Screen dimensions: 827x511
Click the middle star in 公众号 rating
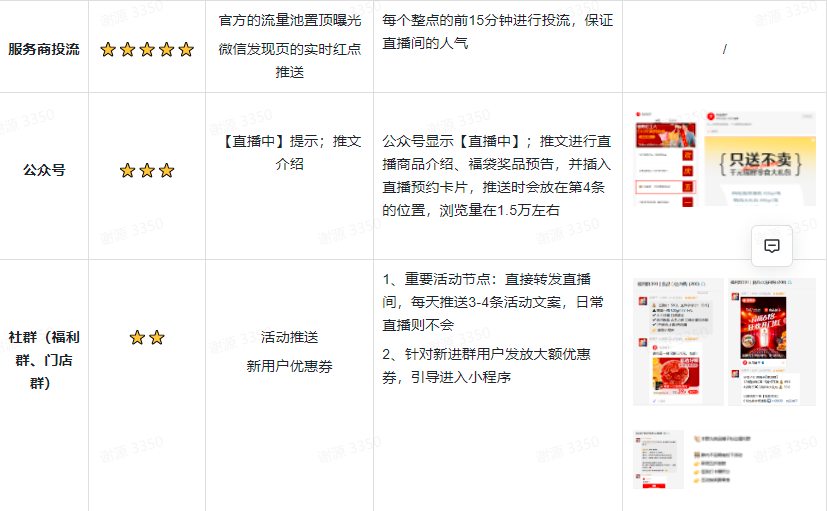pos(147,171)
